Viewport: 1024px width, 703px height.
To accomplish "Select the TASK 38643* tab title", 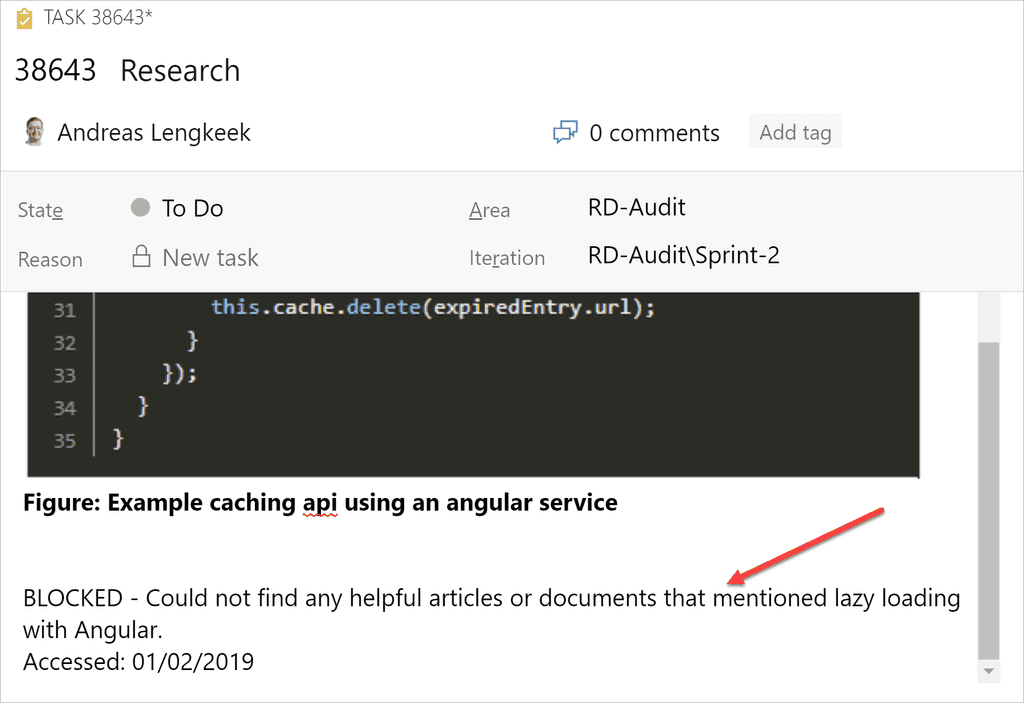I will (x=98, y=18).
